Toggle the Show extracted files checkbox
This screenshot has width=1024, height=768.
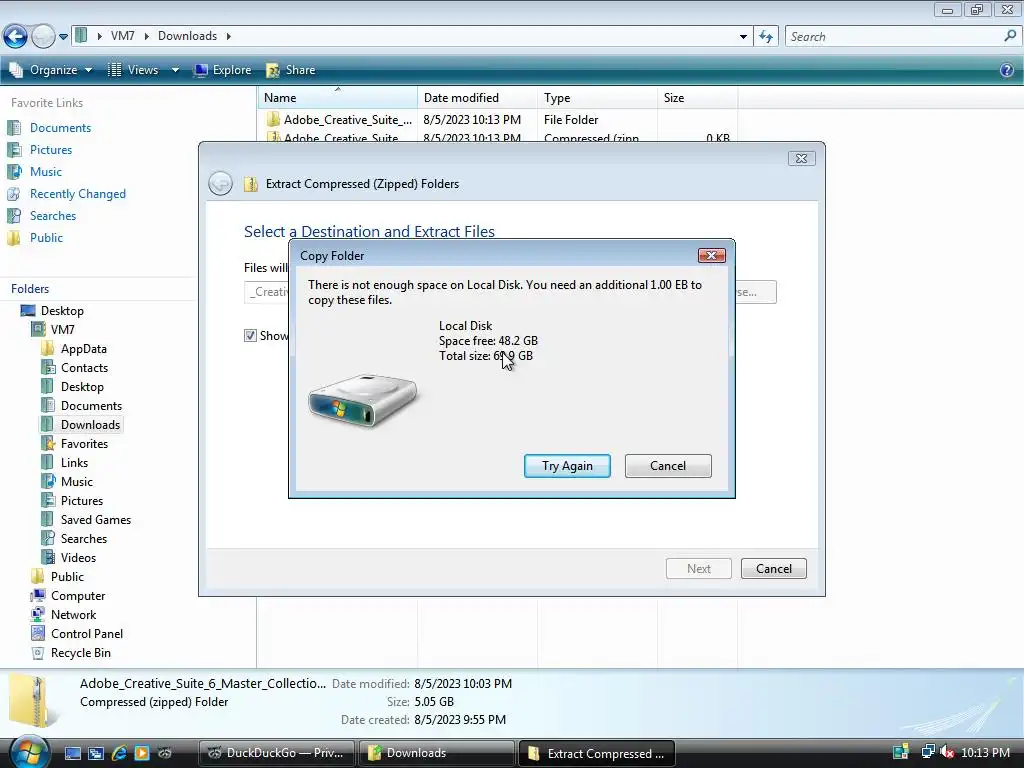tap(250, 336)
